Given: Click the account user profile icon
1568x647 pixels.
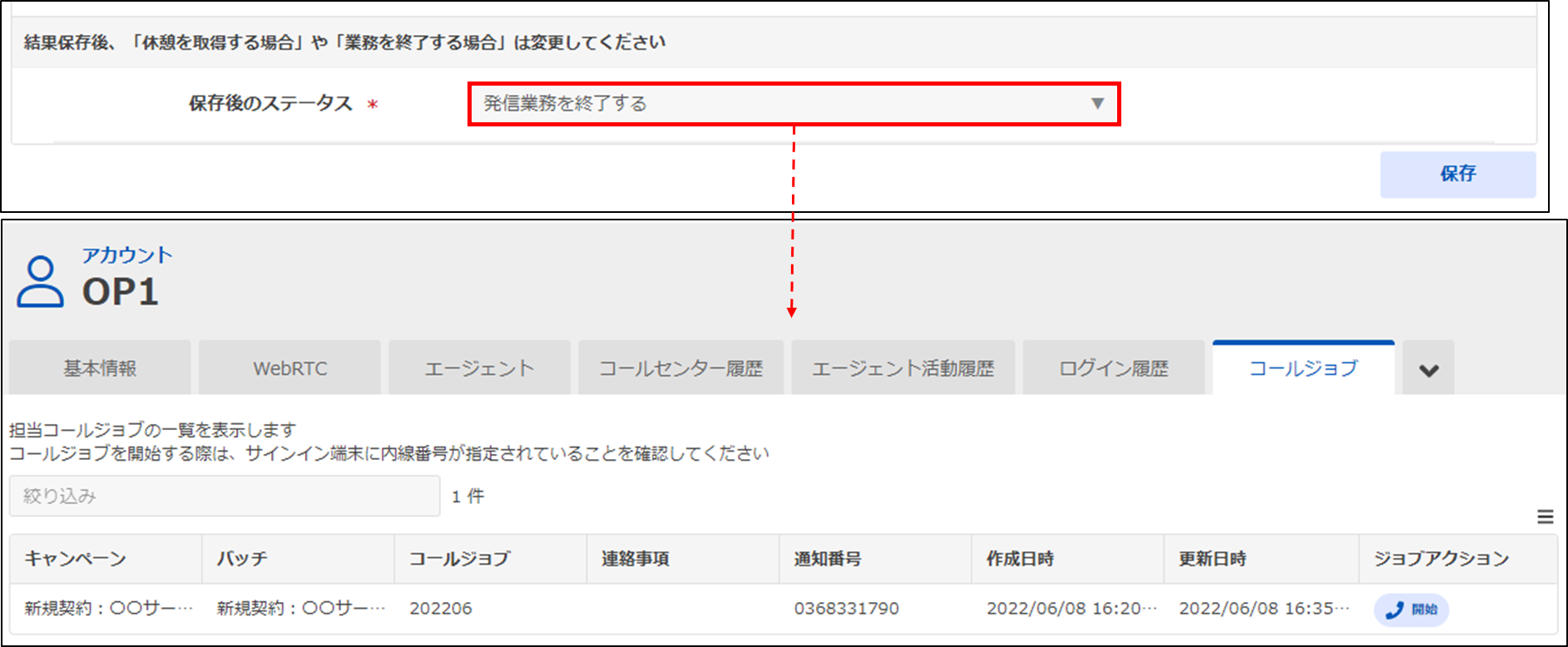Looking at the screenshot, I should [40, 283].
